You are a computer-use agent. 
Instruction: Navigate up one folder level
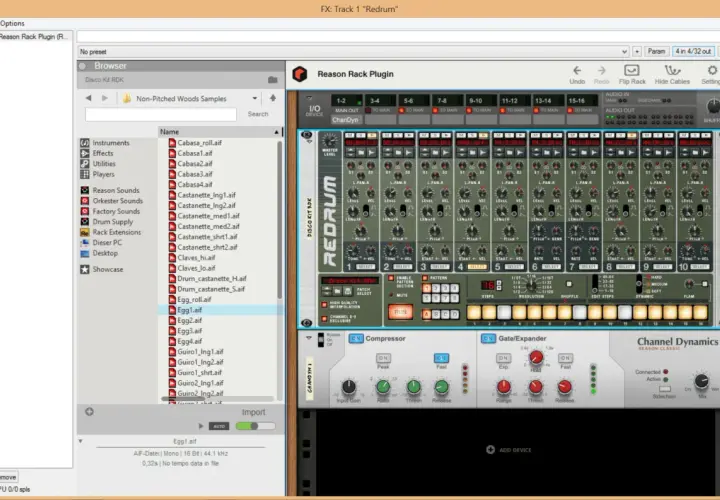tap(273, 98)
